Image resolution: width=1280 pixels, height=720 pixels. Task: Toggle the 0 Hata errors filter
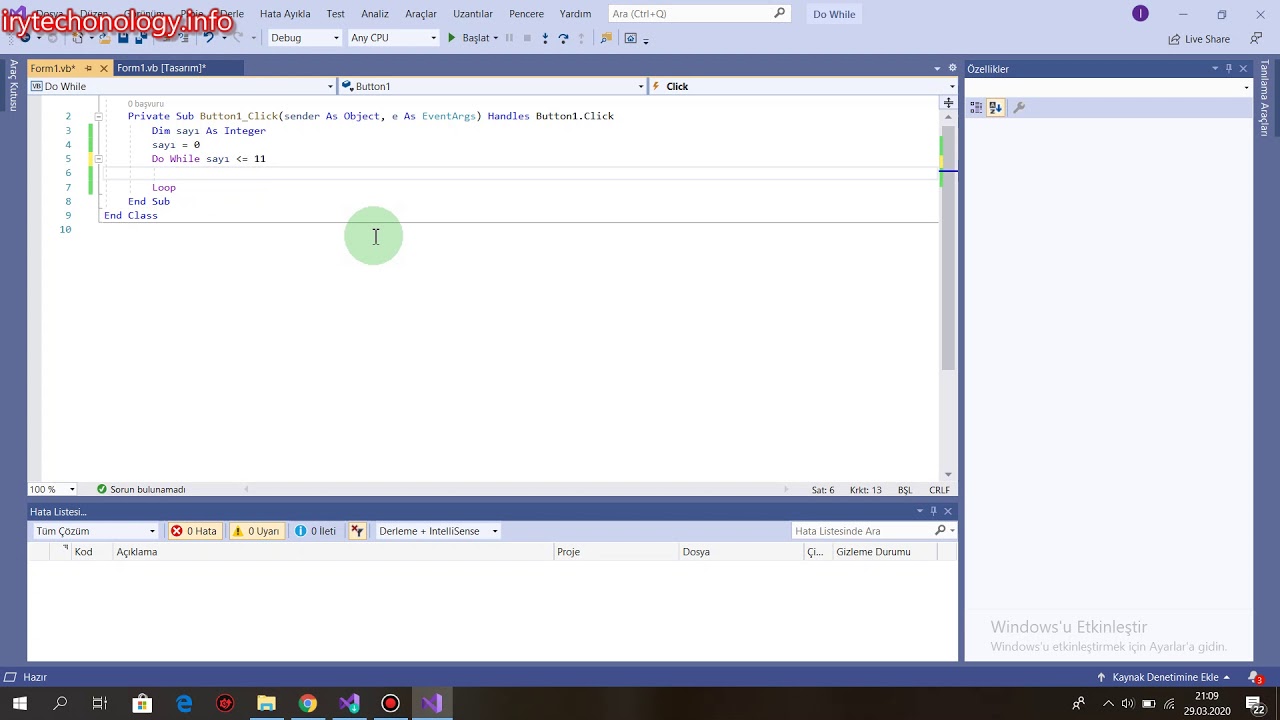tap(194, 531)
